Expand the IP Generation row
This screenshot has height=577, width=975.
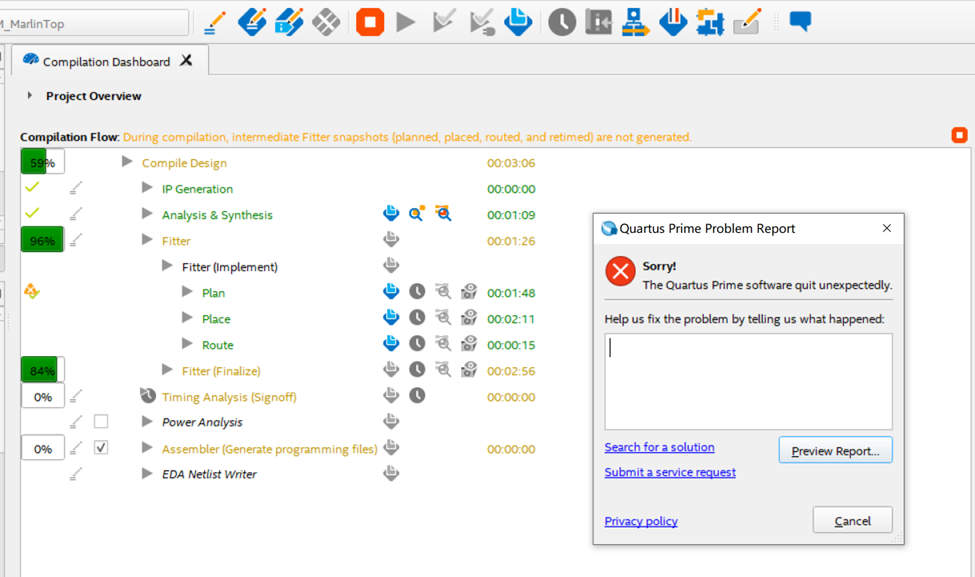pos(147,188)
